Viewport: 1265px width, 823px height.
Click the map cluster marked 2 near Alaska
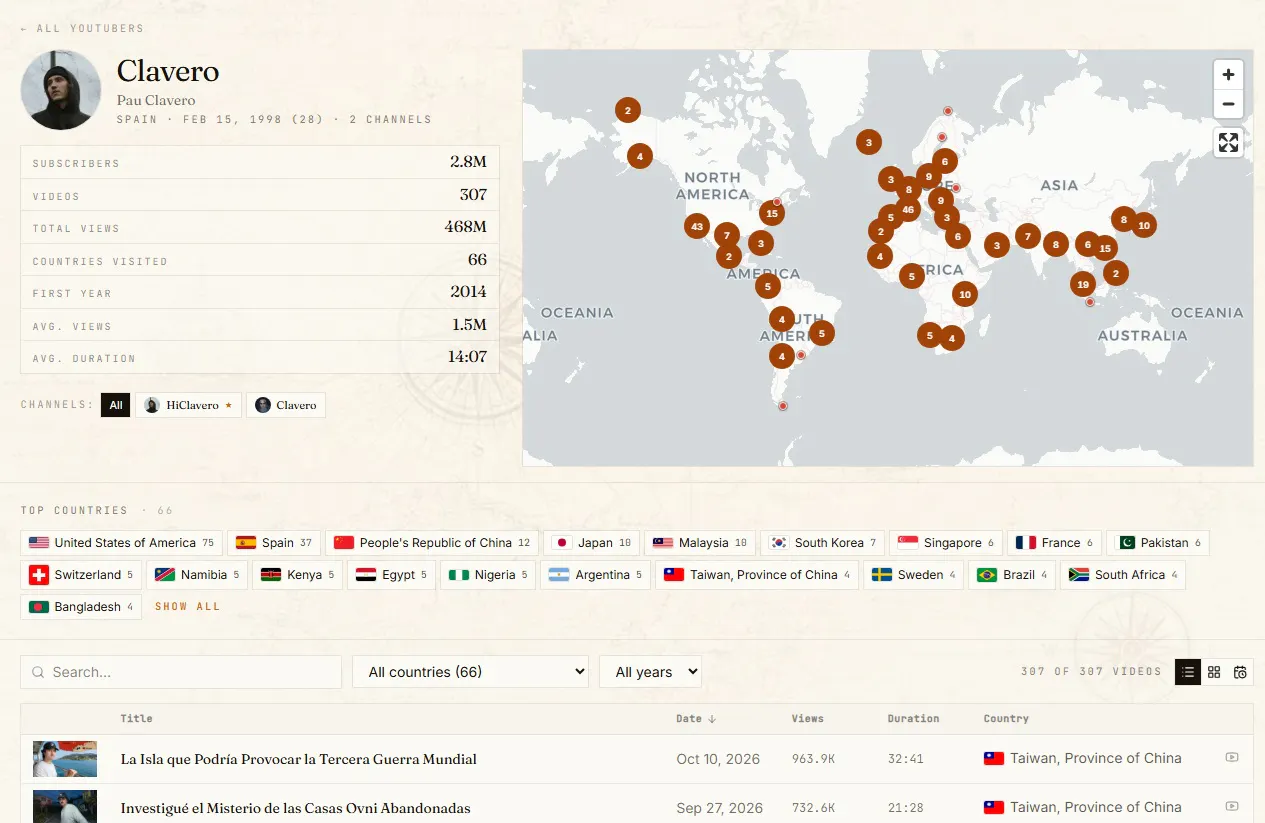[628, 110]
